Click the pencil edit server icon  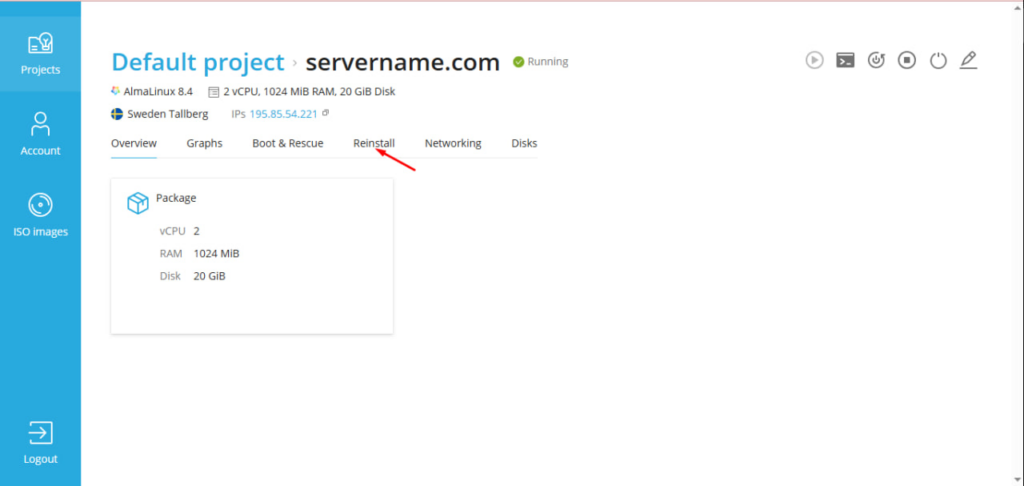[x=967, y=60]
